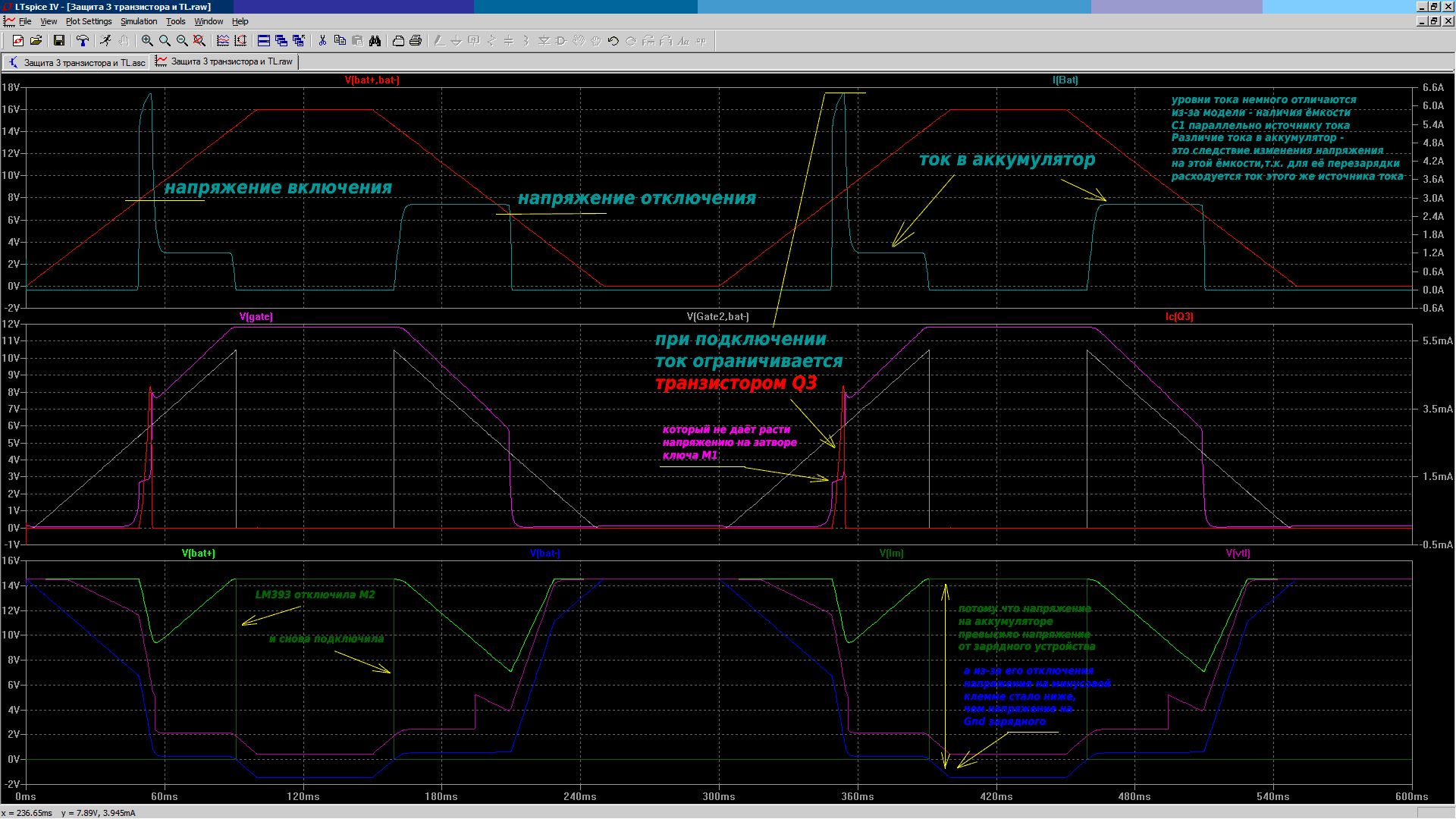Click the Zoom Full Extents icon
The height and width of the screenshot is (819, 1456).
[x=199, y=41]
